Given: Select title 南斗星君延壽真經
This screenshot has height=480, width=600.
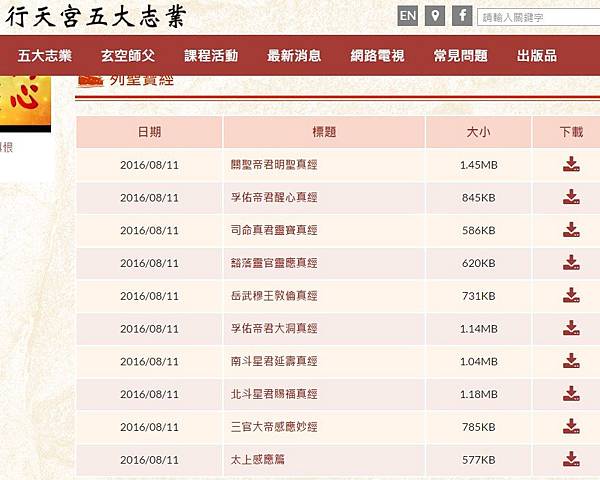Looking at the screenshot, I should click(x=274, y=361).
